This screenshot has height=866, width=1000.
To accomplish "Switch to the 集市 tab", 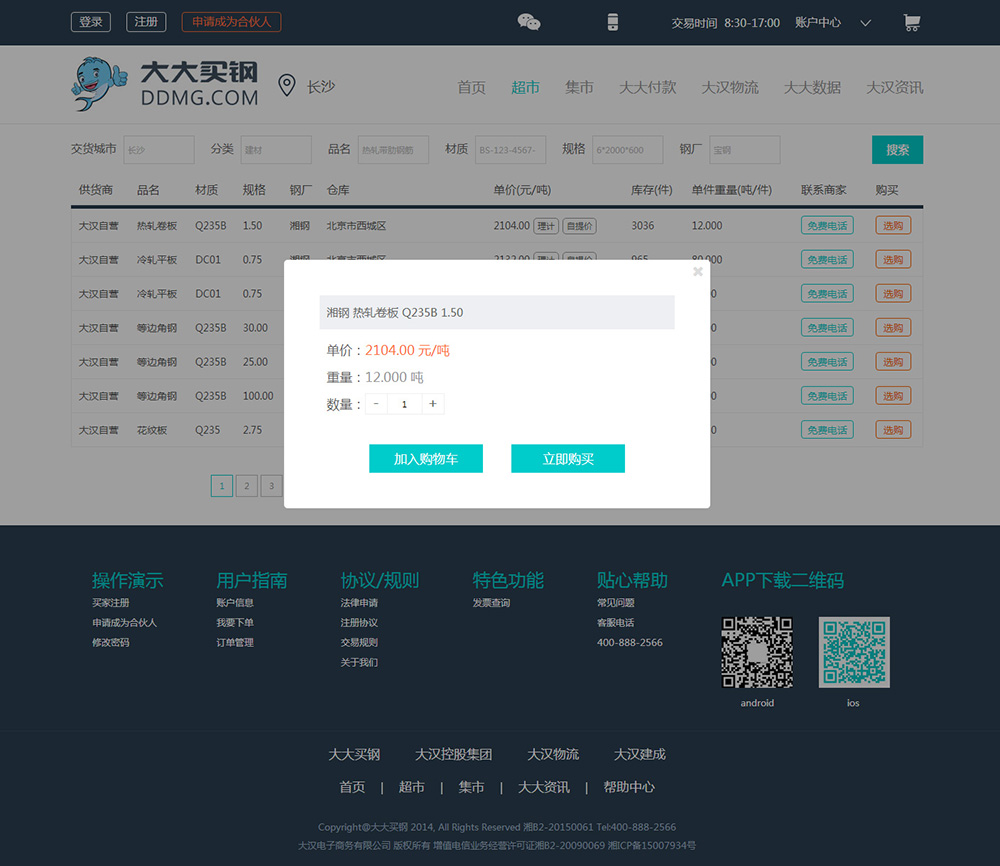I will [x=579, y=87].
